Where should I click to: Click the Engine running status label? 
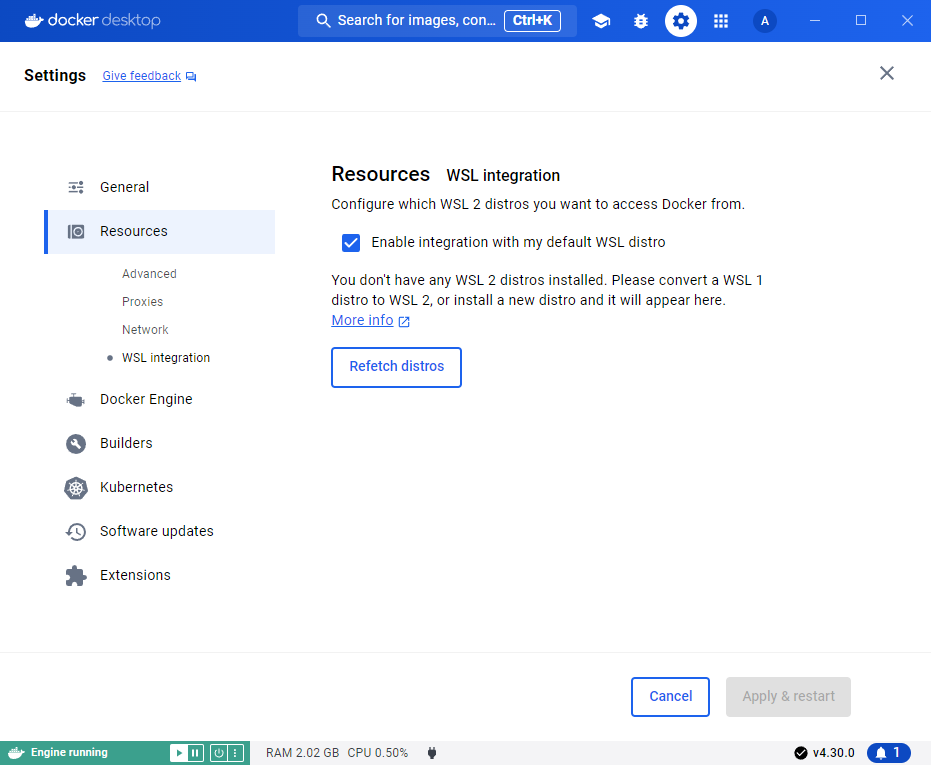click(x=69, y=753)
